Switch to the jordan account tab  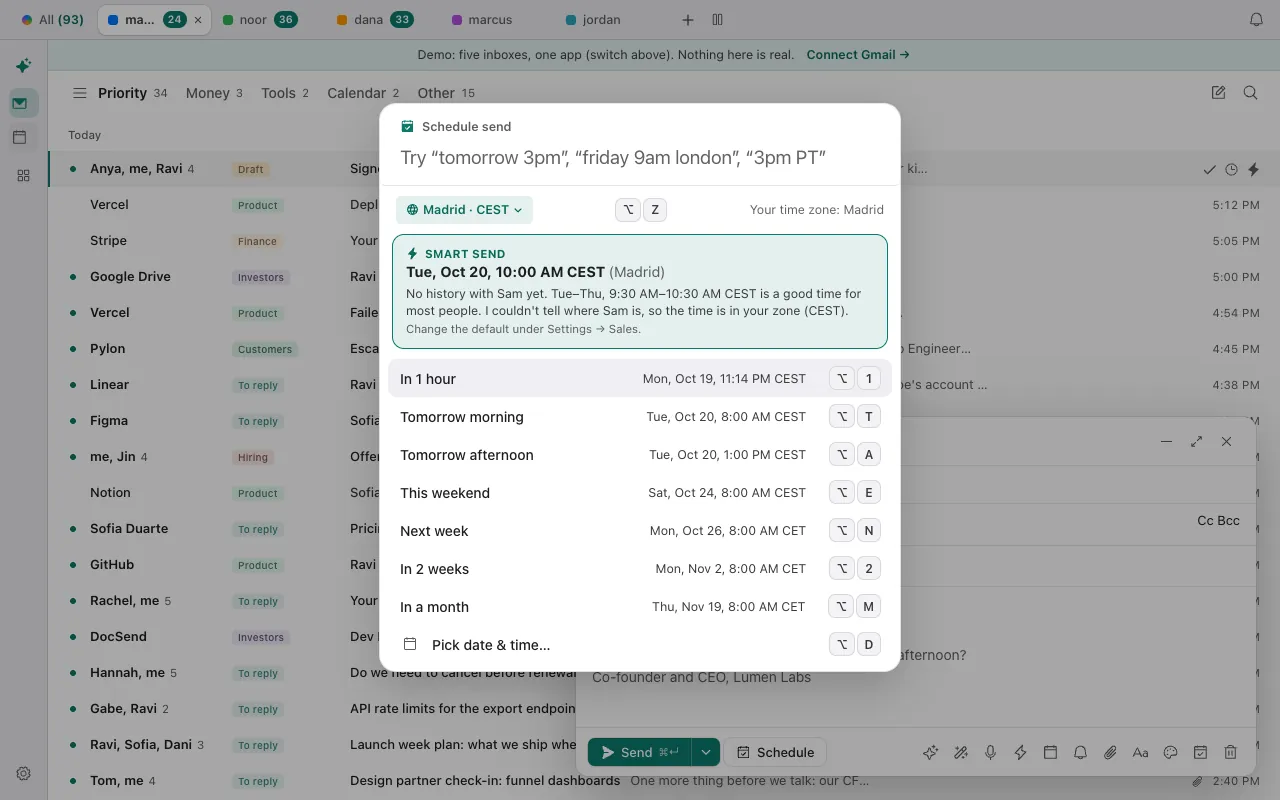tap(593, 20)
